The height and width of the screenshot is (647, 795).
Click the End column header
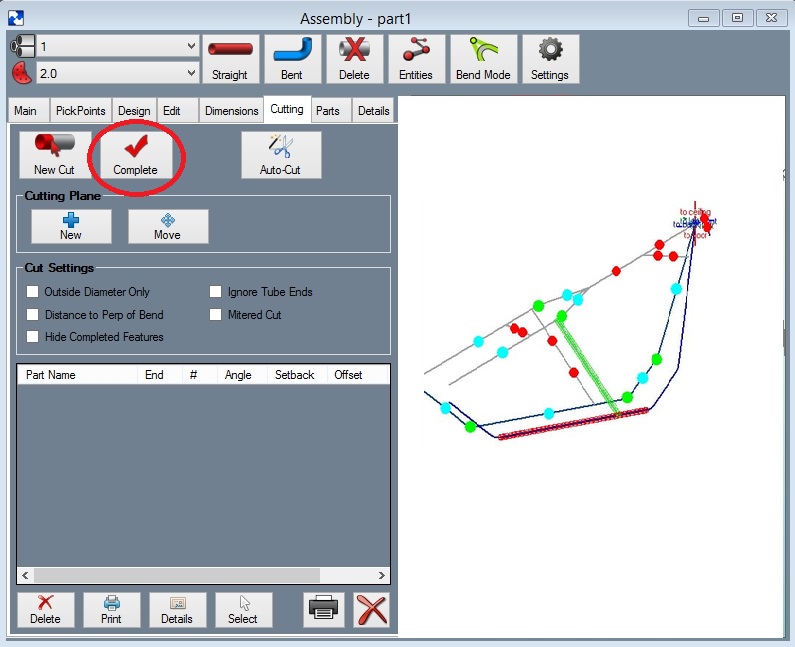[x=159, y=375]
